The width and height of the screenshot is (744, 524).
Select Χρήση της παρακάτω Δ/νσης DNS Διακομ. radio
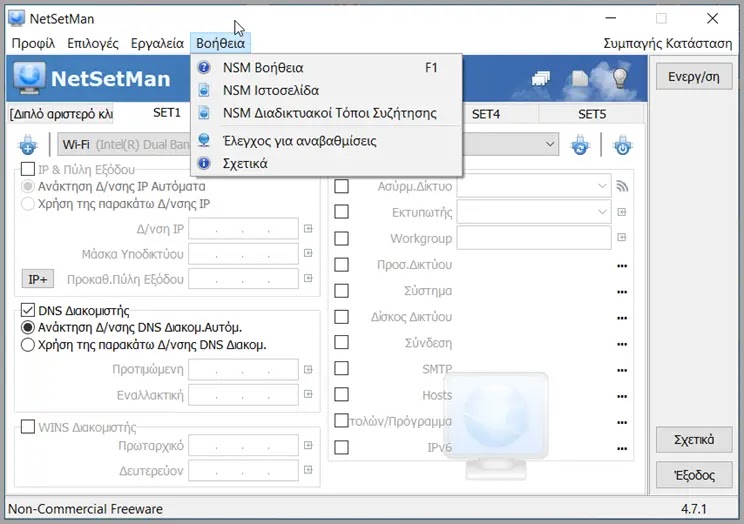tap(28, 345)
